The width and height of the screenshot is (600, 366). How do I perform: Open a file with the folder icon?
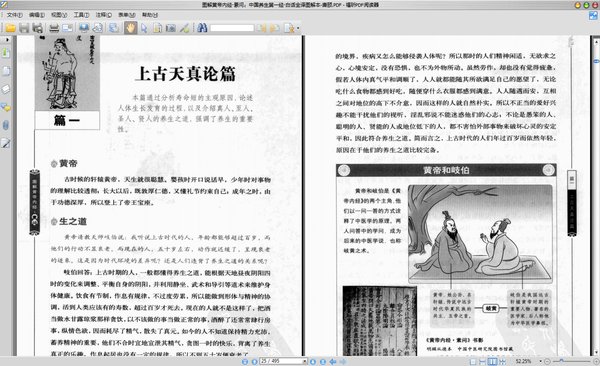pyautogui.click(x=10, y=28)
